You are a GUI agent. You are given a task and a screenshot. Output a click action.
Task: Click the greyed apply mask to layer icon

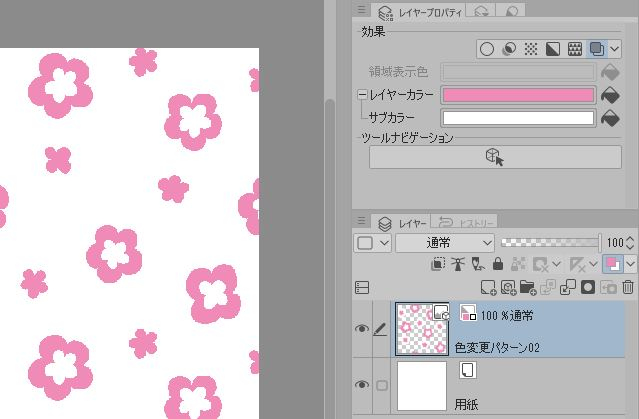point(608,288)
